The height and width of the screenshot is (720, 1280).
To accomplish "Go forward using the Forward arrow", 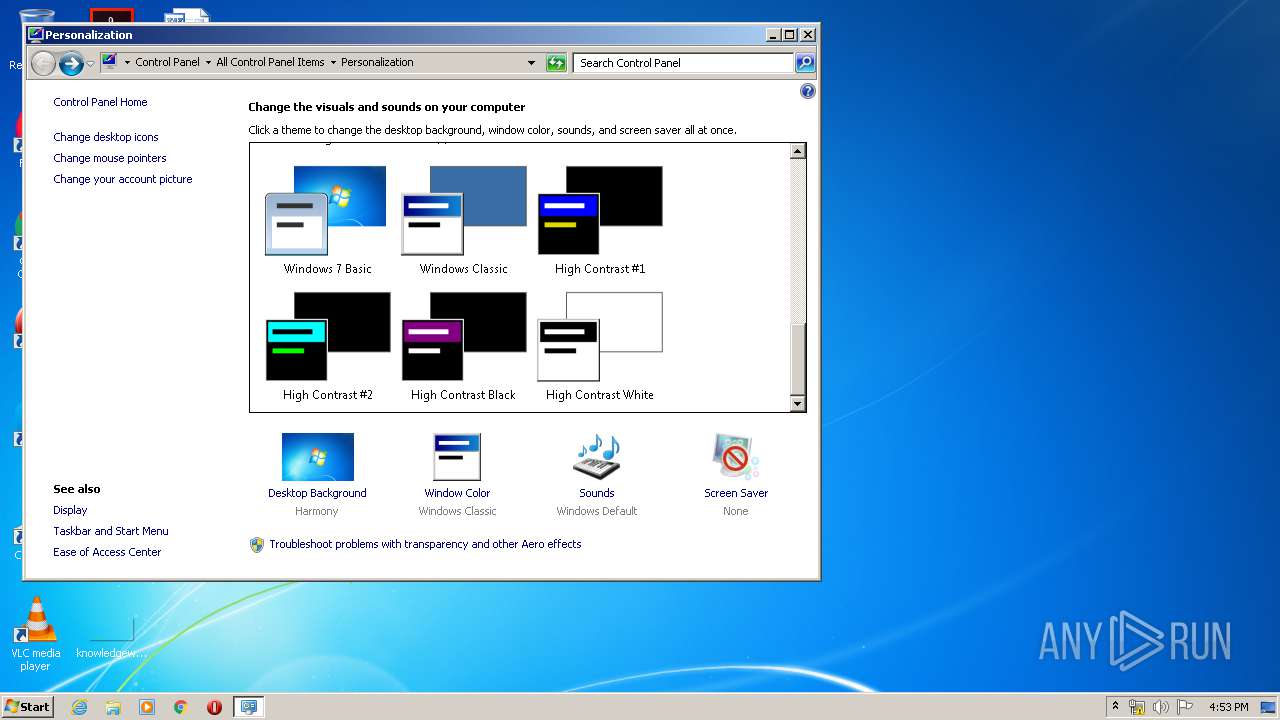I will 71,63.
